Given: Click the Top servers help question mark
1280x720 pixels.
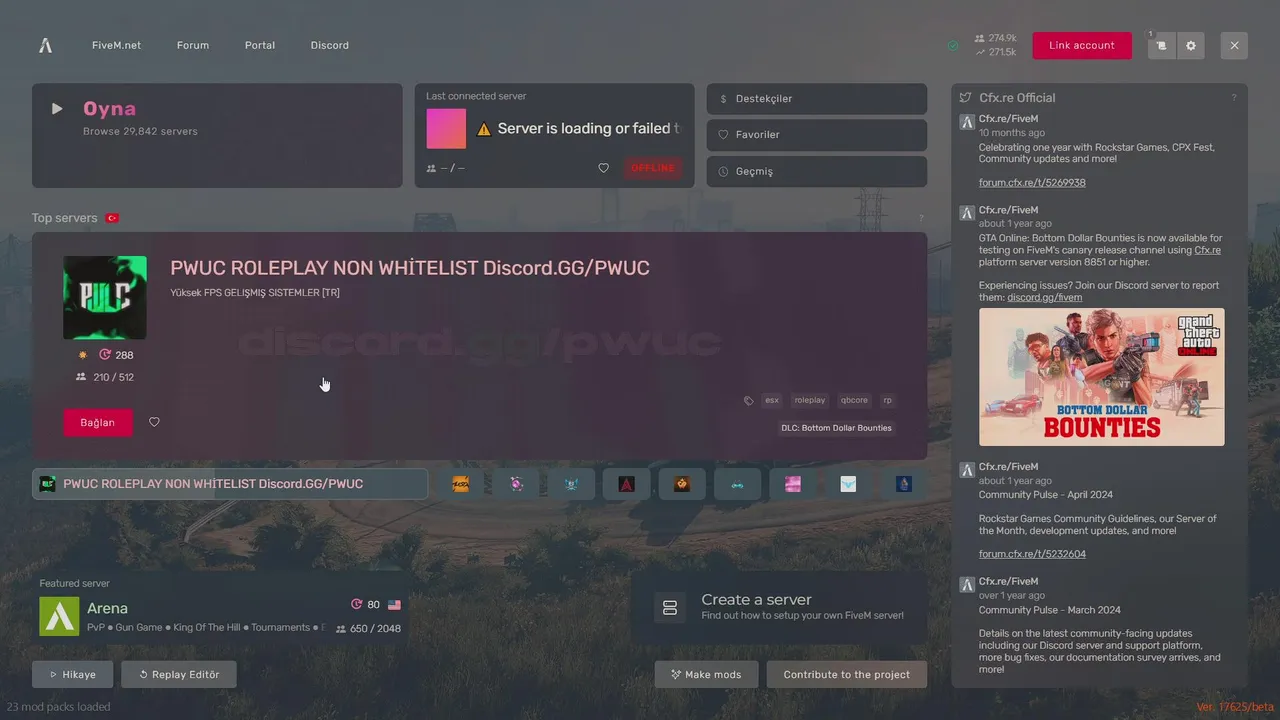Looking at the screenshot, I should [921, 218].
